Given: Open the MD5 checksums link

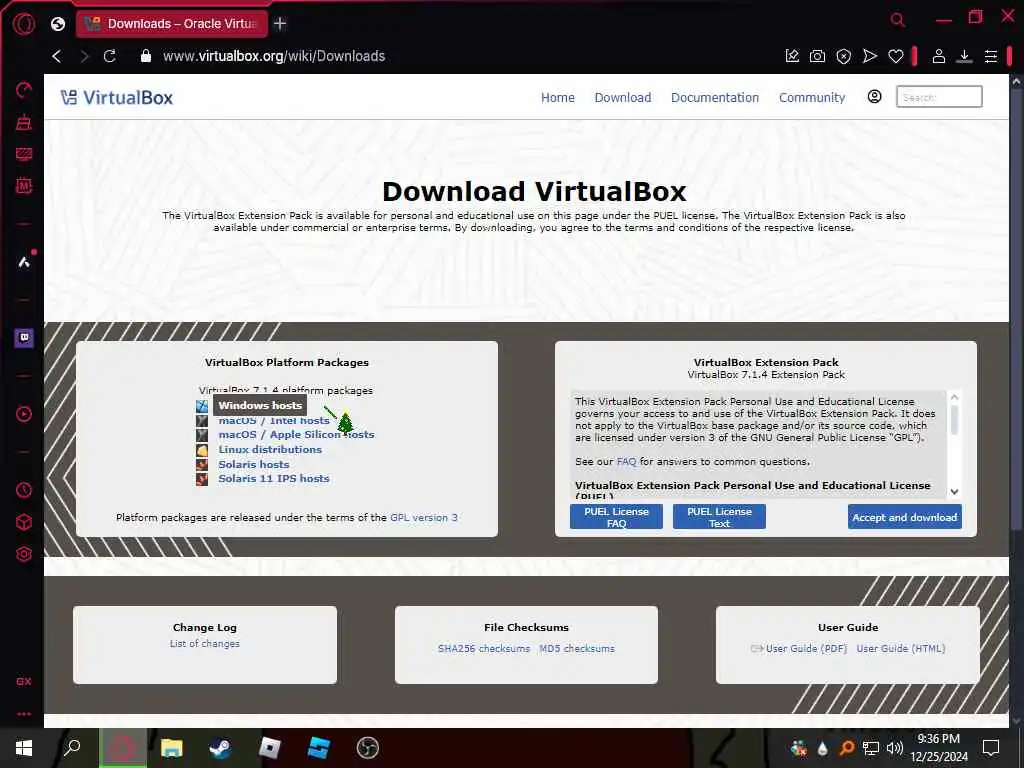Looking at the screenshot, I should point(577,649).
